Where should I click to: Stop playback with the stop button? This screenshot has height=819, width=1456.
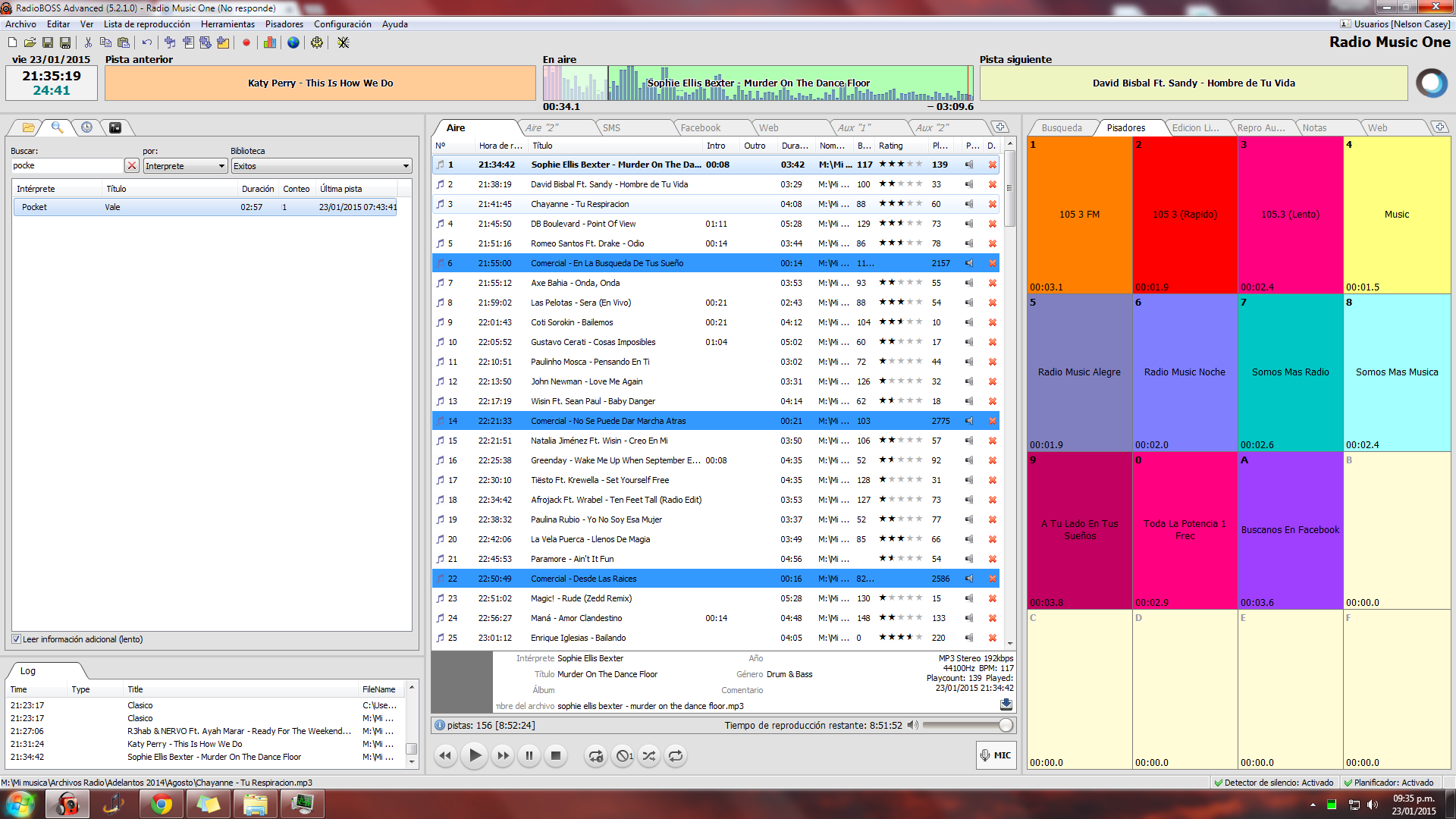556,755
